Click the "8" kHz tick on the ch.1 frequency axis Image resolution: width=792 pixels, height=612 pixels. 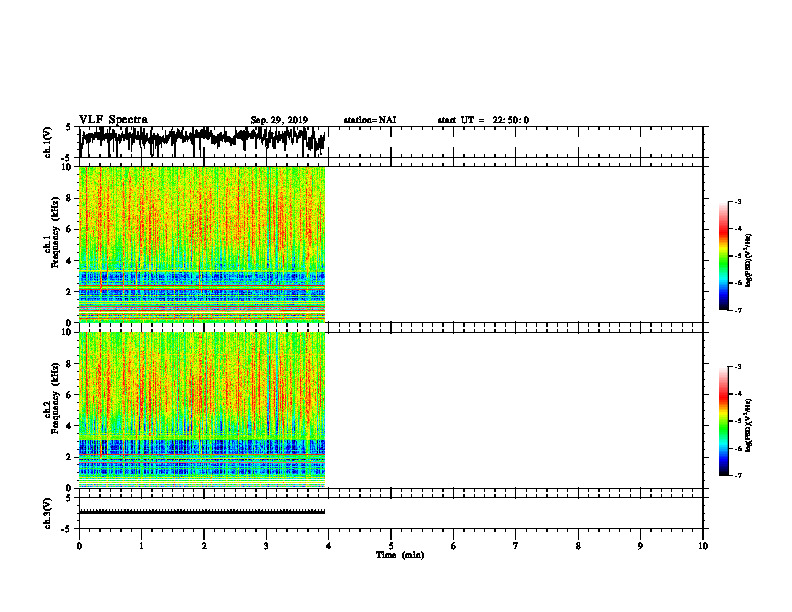69,198
